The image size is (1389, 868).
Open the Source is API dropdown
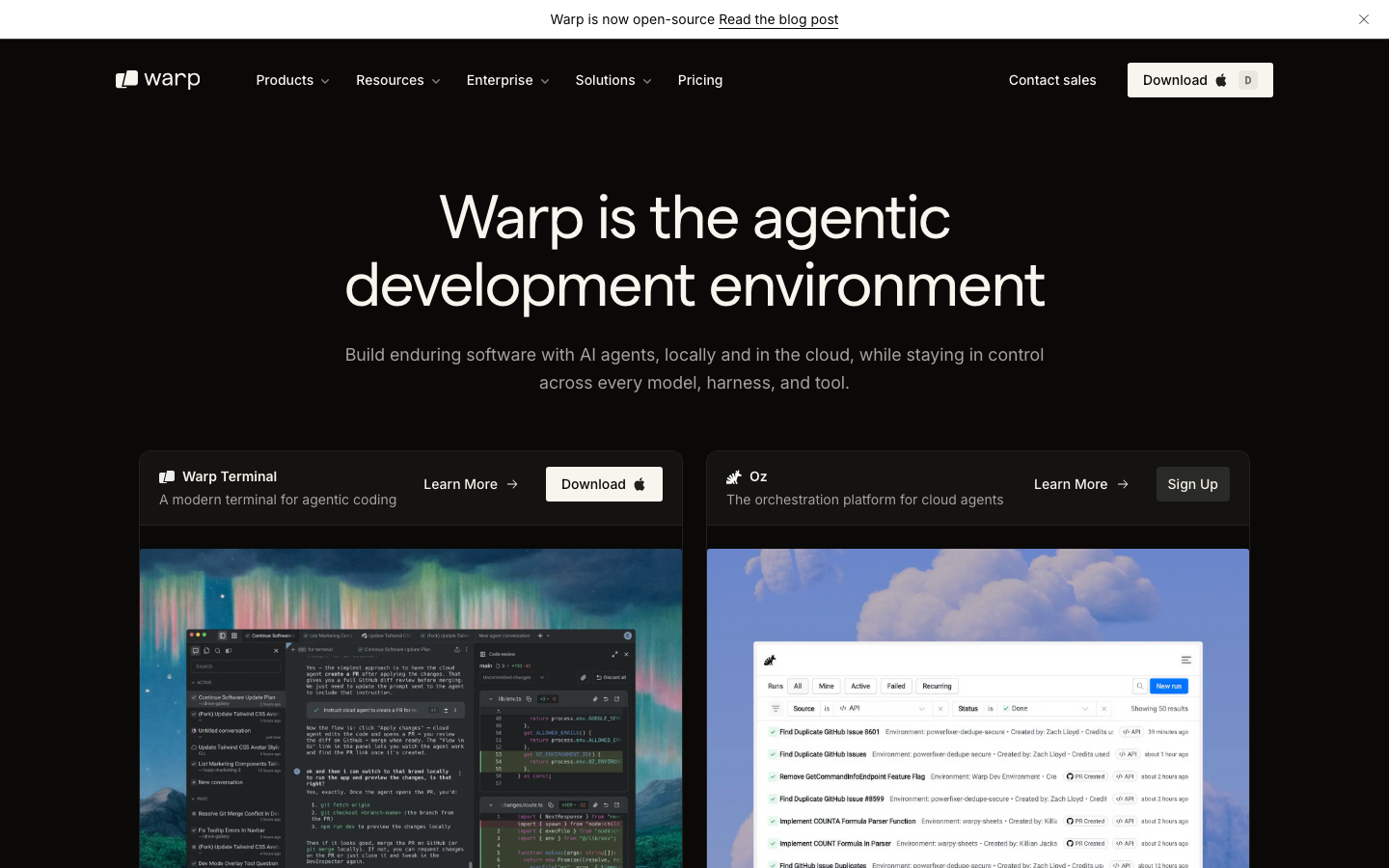[882, 709]
